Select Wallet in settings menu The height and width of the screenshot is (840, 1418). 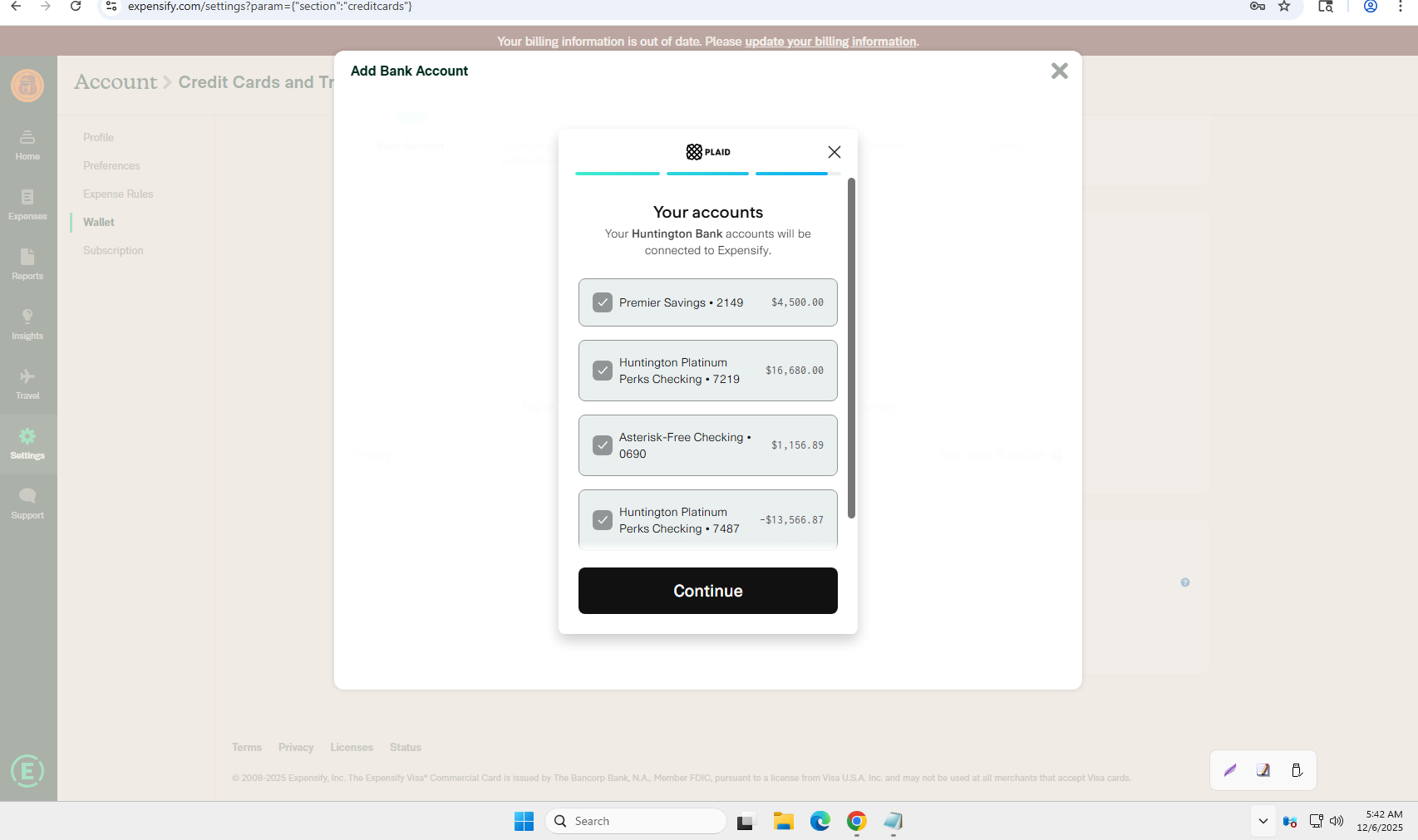point(99,222)
